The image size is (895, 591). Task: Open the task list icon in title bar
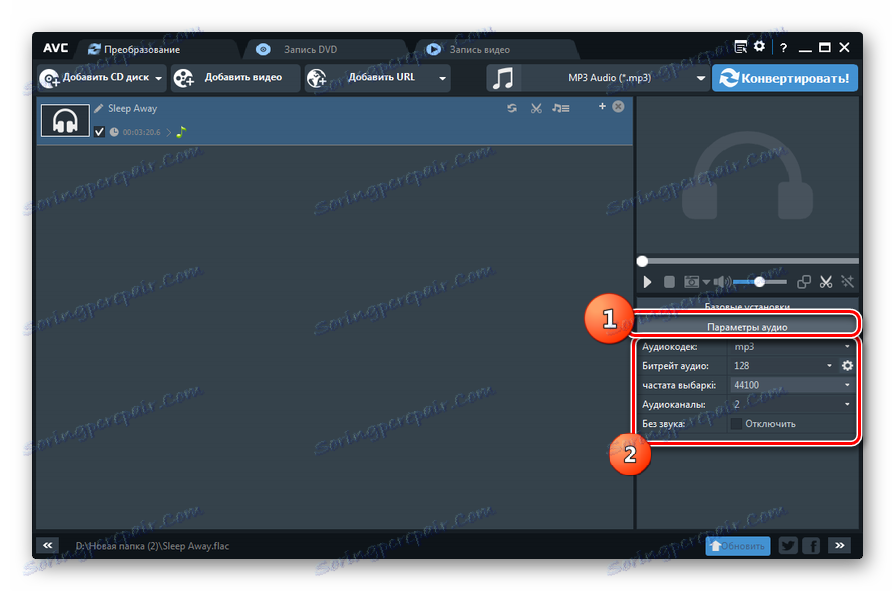tap(740, 47)
